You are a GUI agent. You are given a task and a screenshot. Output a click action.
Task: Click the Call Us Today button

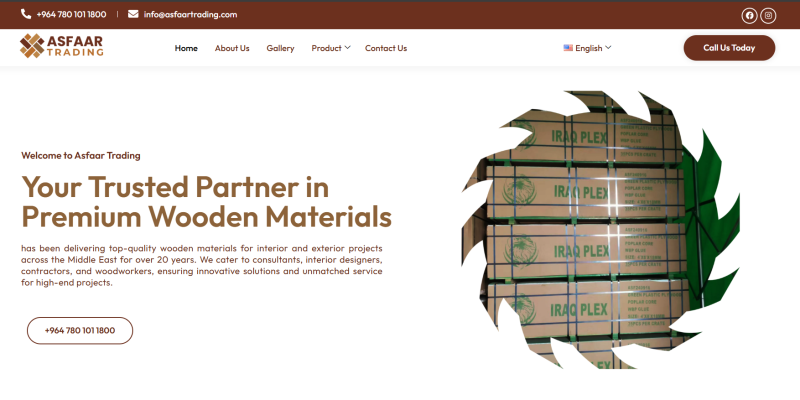coord(729,48)
